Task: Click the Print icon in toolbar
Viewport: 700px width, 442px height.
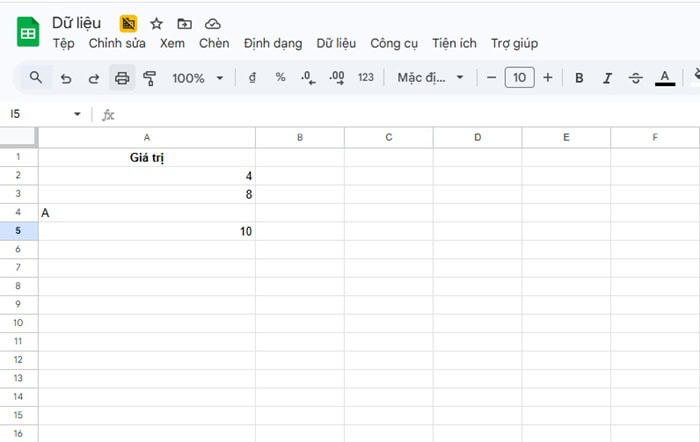Action: tap(122, 78)
